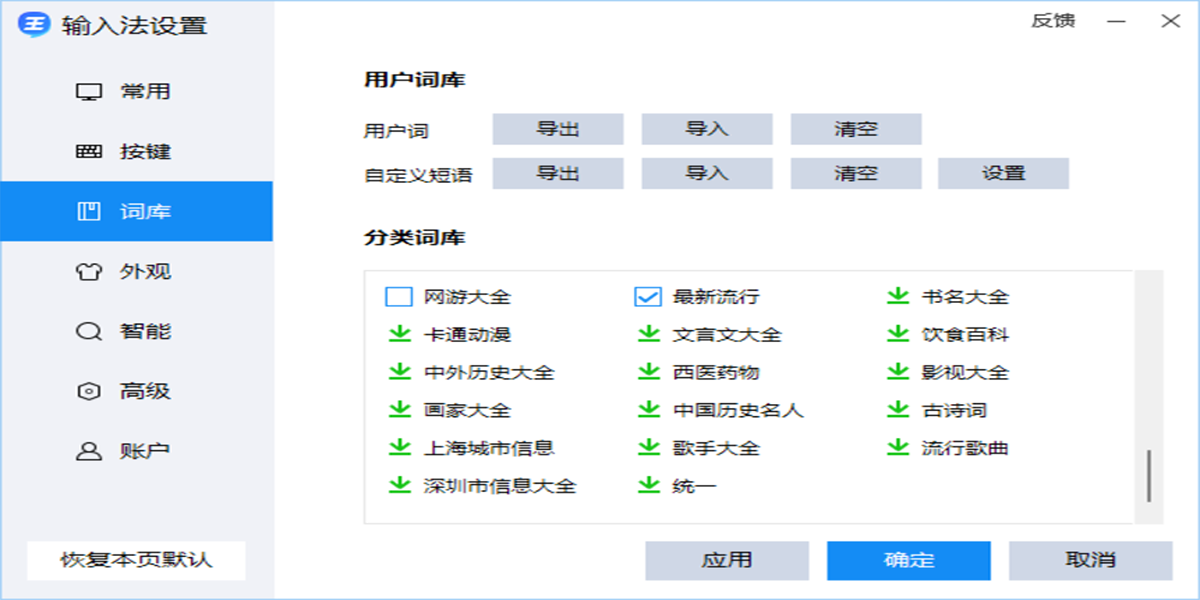Click the 应用 button

coord(728,560)
